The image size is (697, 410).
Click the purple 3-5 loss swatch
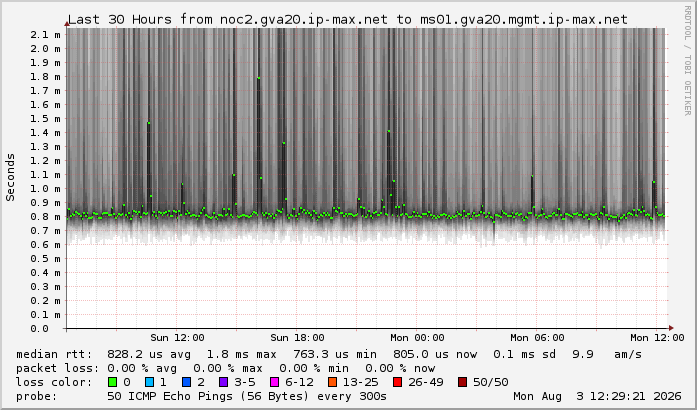pos(224,382)
